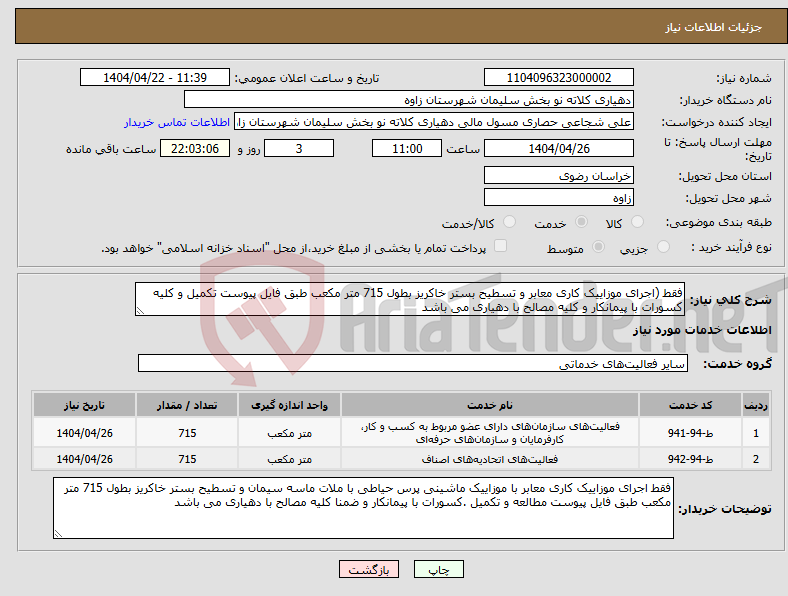Click quantity 715 in row 2

point(187,459)
